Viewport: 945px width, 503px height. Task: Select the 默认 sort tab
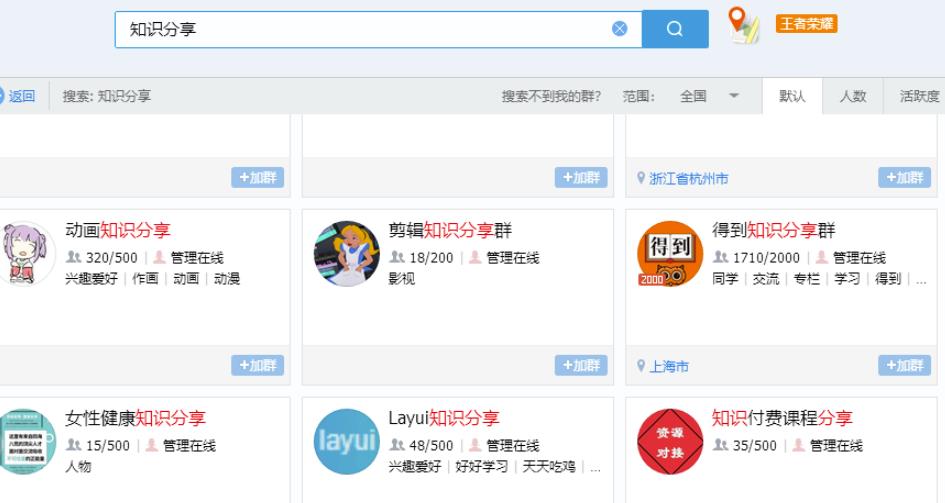click(x=791, y=96)
